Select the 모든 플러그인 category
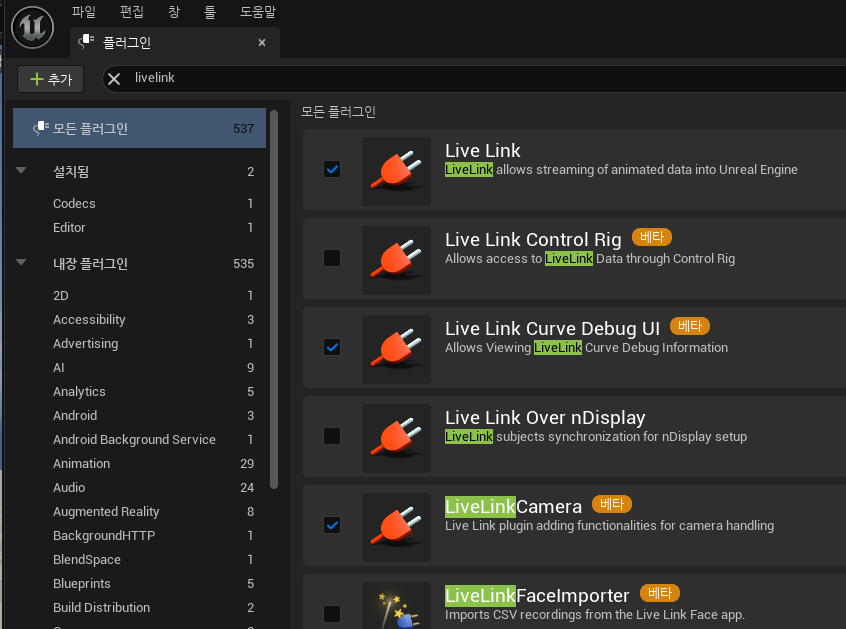This screenshot has width=846, height=629. click(x=139, y=128)
